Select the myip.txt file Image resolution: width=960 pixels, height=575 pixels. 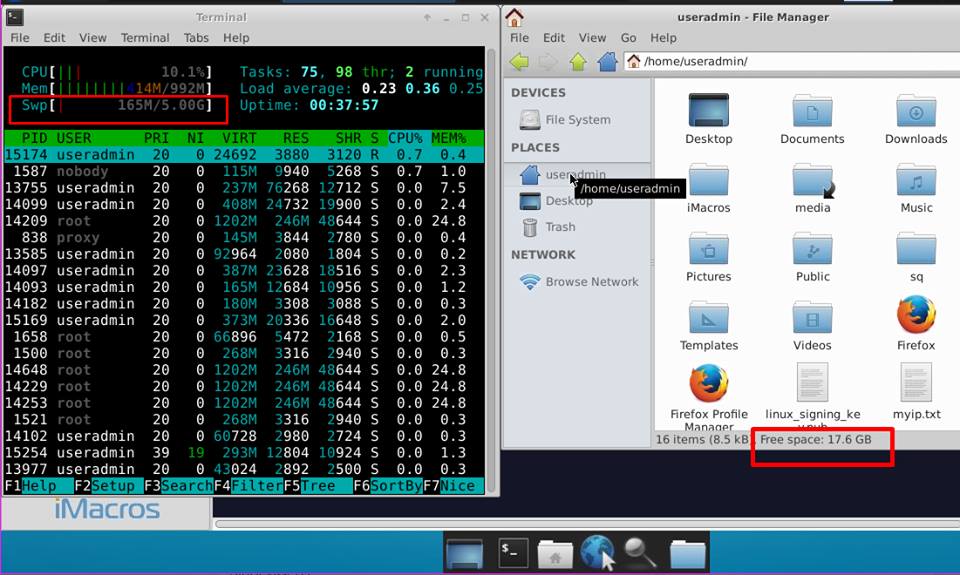pos(916,391)
